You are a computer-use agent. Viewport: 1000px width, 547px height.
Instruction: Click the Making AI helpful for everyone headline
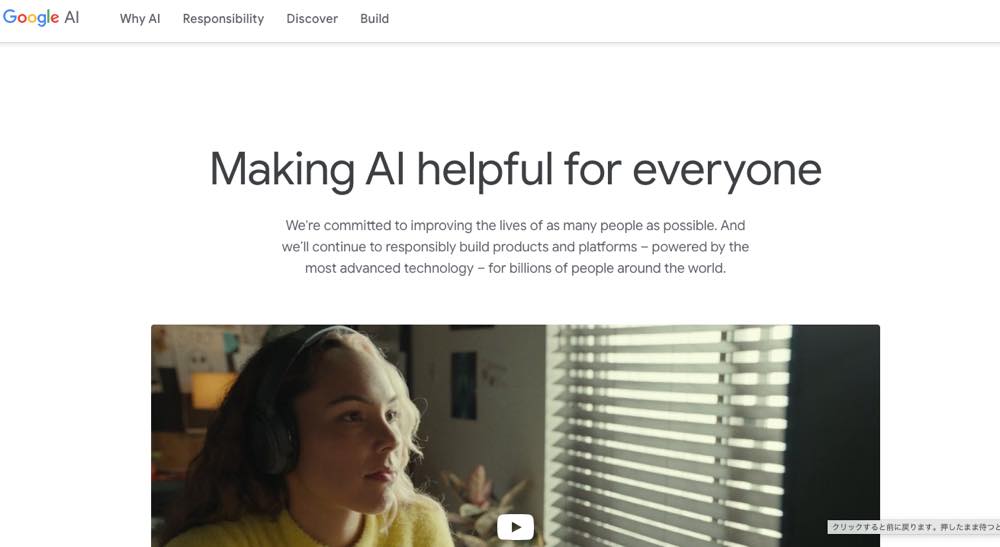click(515, 170)
